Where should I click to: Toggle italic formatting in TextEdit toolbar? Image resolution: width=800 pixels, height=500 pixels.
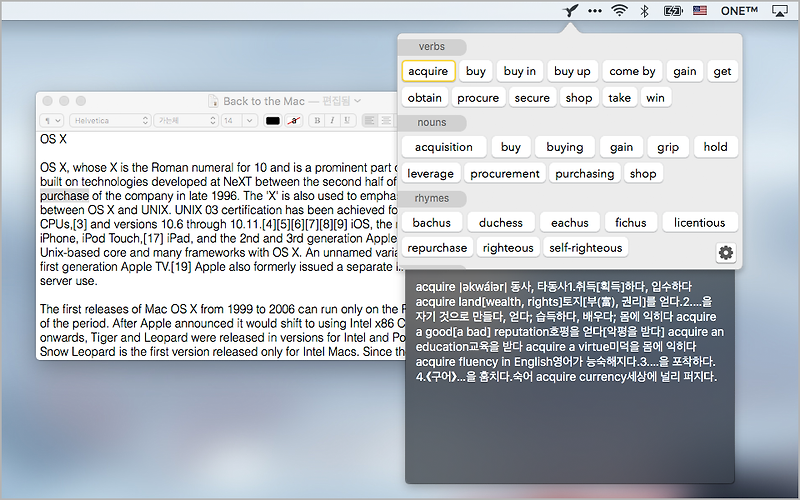(332, 120)
